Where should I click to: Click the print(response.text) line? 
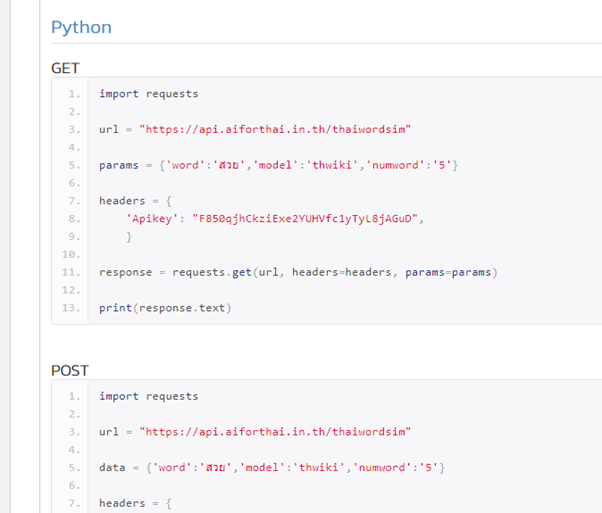[165, 308]
